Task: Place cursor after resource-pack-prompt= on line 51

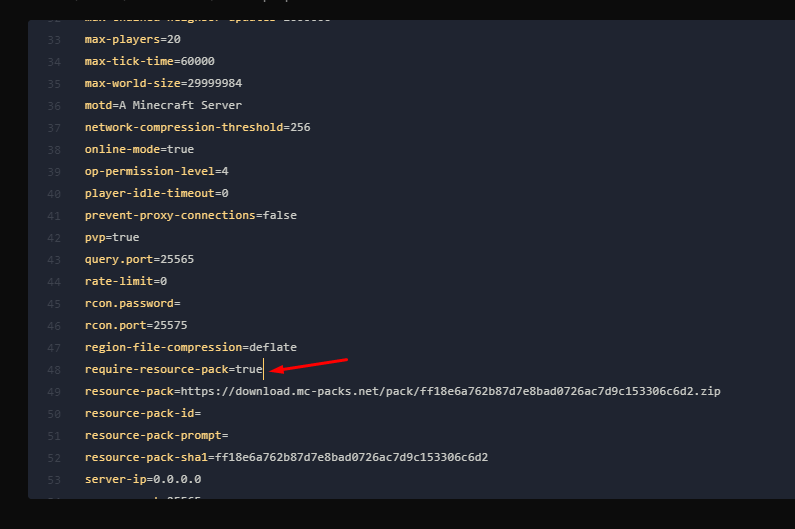Action: pos(229,435)
